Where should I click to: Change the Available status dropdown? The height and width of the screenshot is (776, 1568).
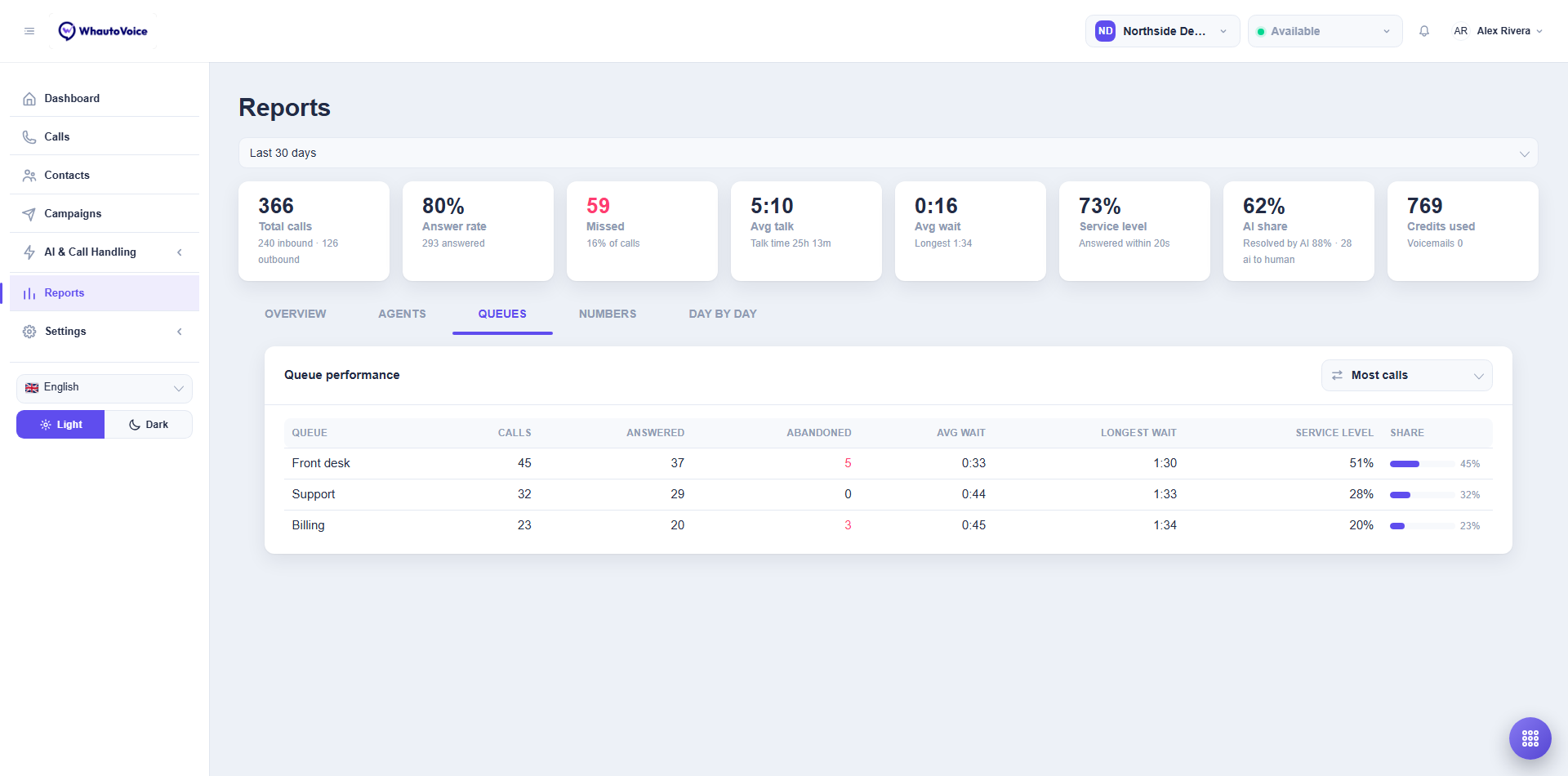coord(1325,31)
